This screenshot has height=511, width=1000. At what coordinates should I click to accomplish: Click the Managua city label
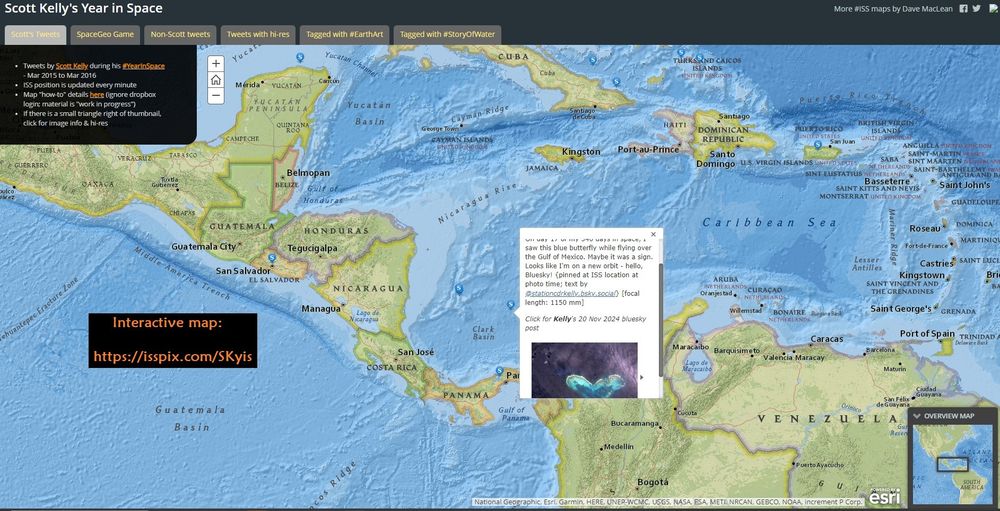pyautogui.click(x=321, y=309)
